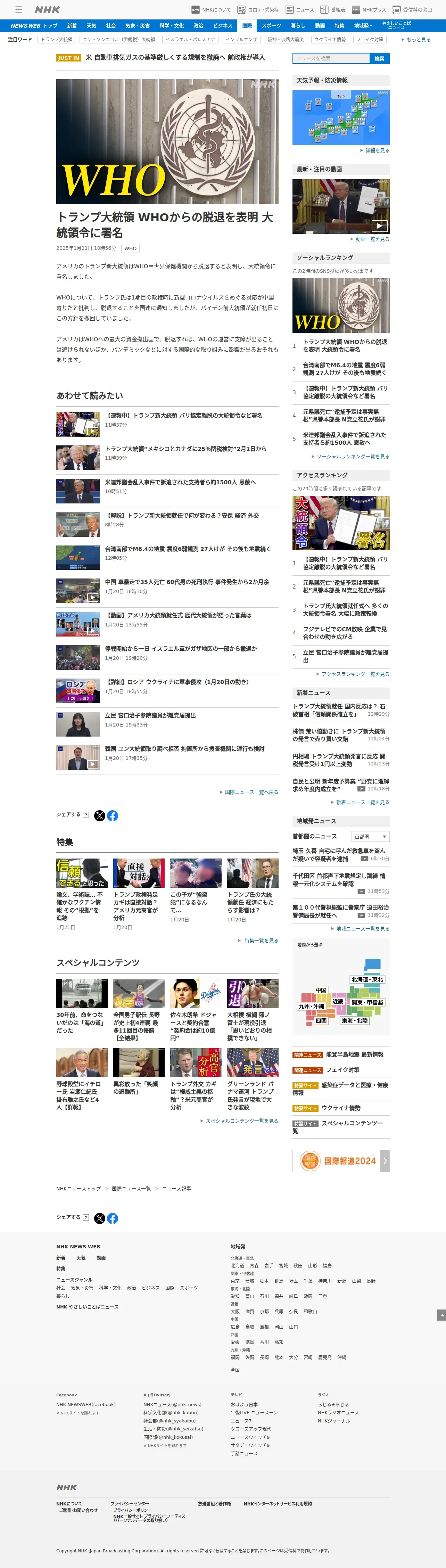
Task: Open 新着ニュース一覧を見る link
Action: coord(360,802)
